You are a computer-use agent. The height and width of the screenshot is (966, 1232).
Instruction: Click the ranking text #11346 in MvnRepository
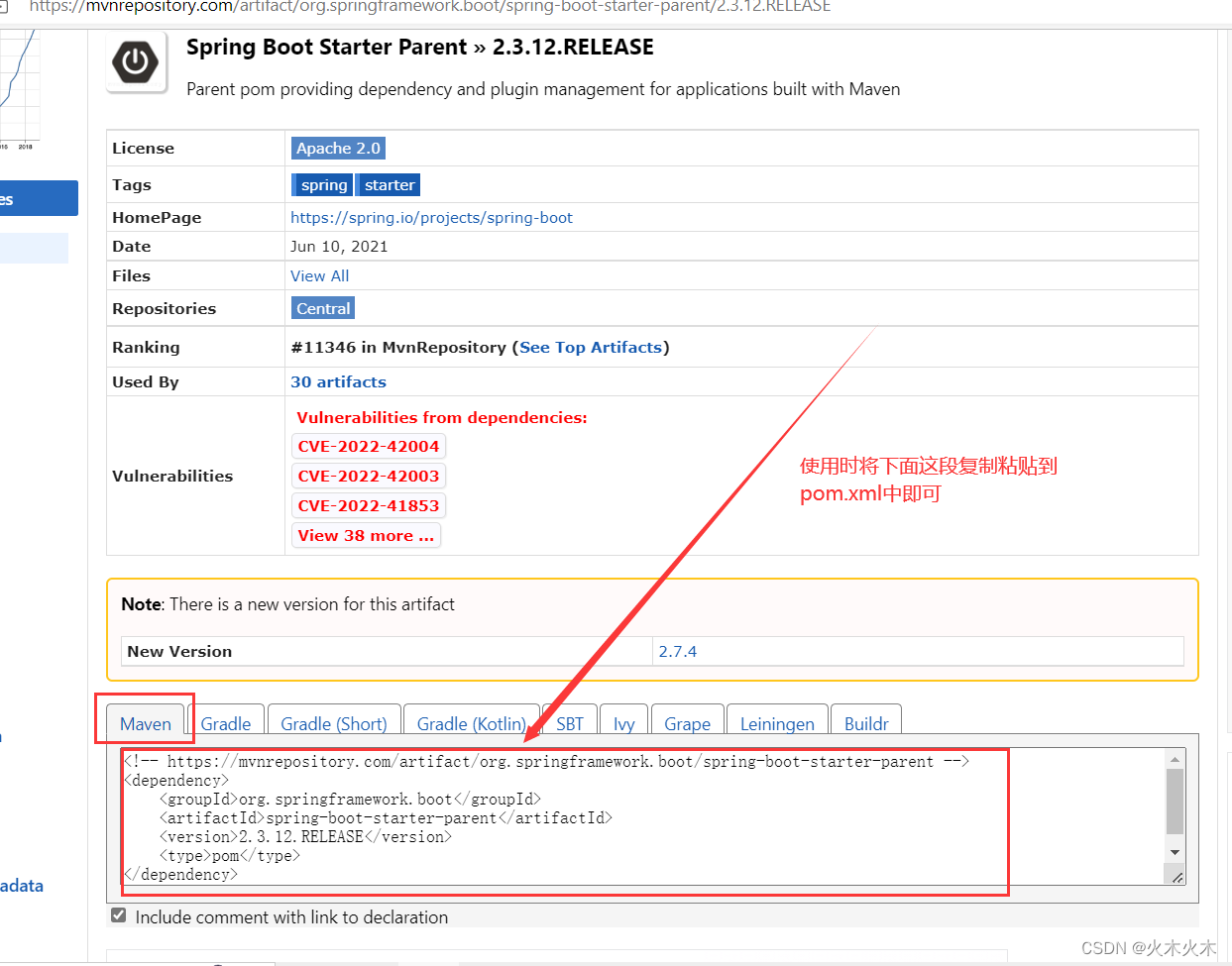coord(398,347)
